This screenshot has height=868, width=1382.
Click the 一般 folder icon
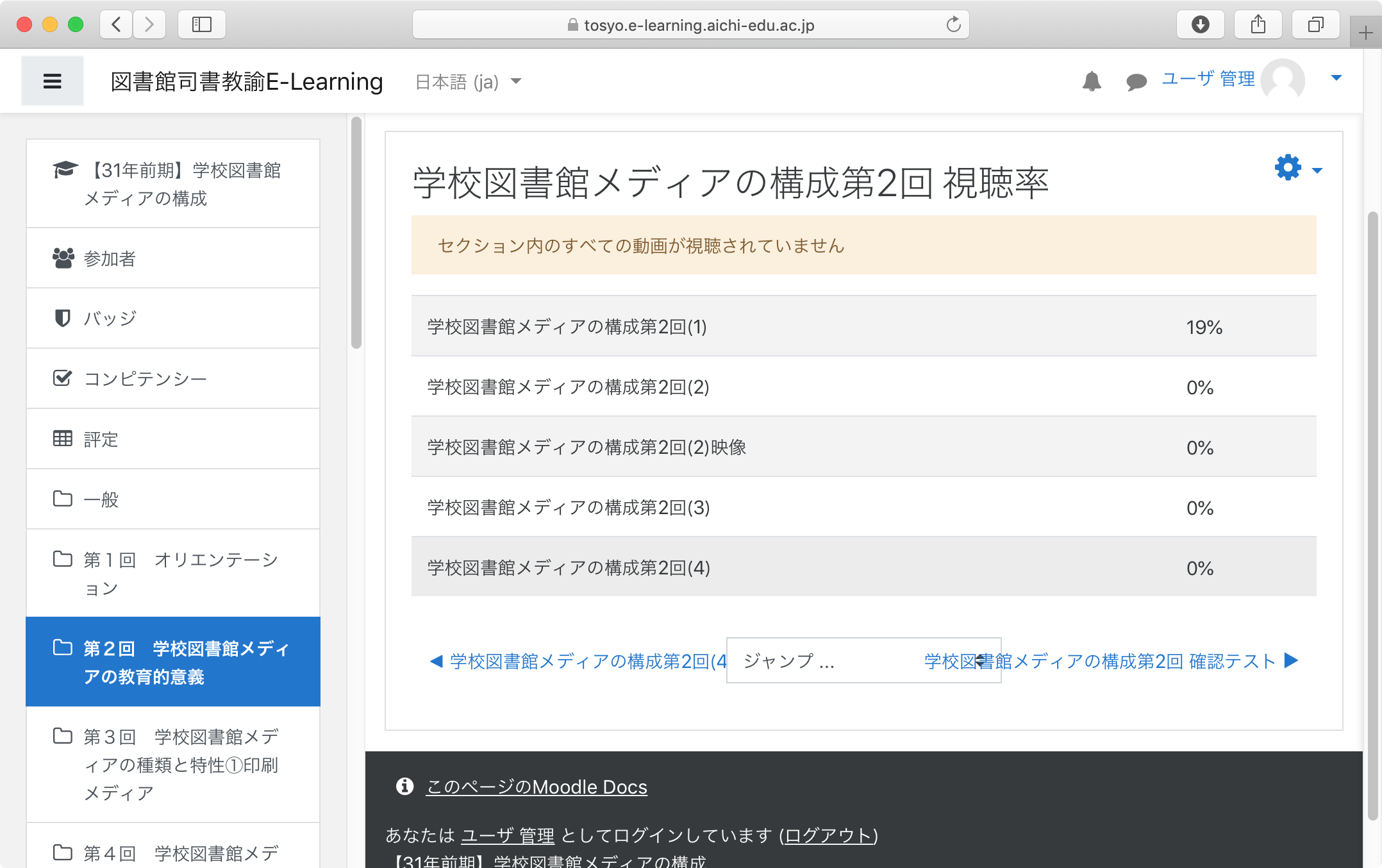(62, 499)
